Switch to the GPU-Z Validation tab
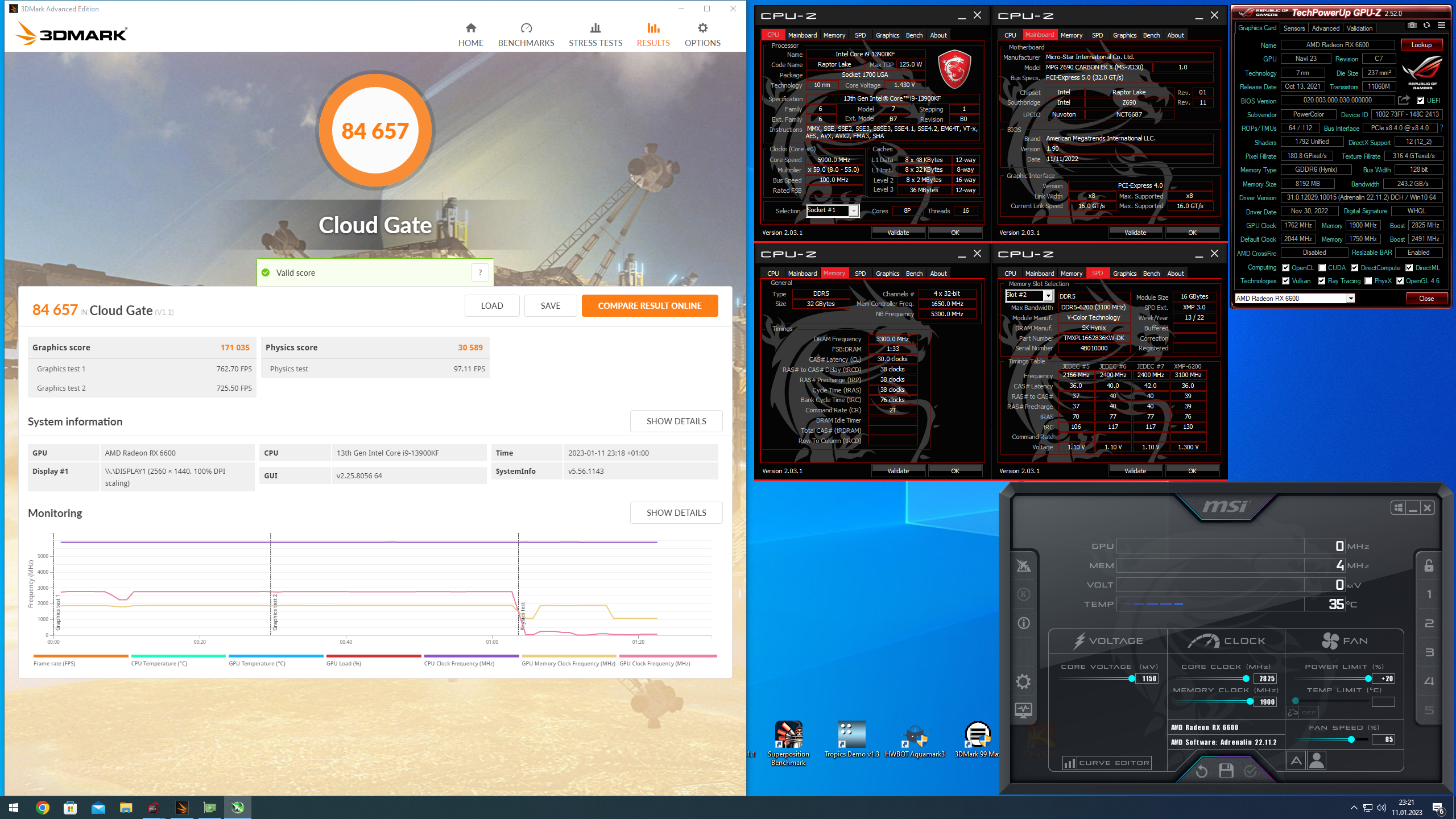 point(1359,28)
